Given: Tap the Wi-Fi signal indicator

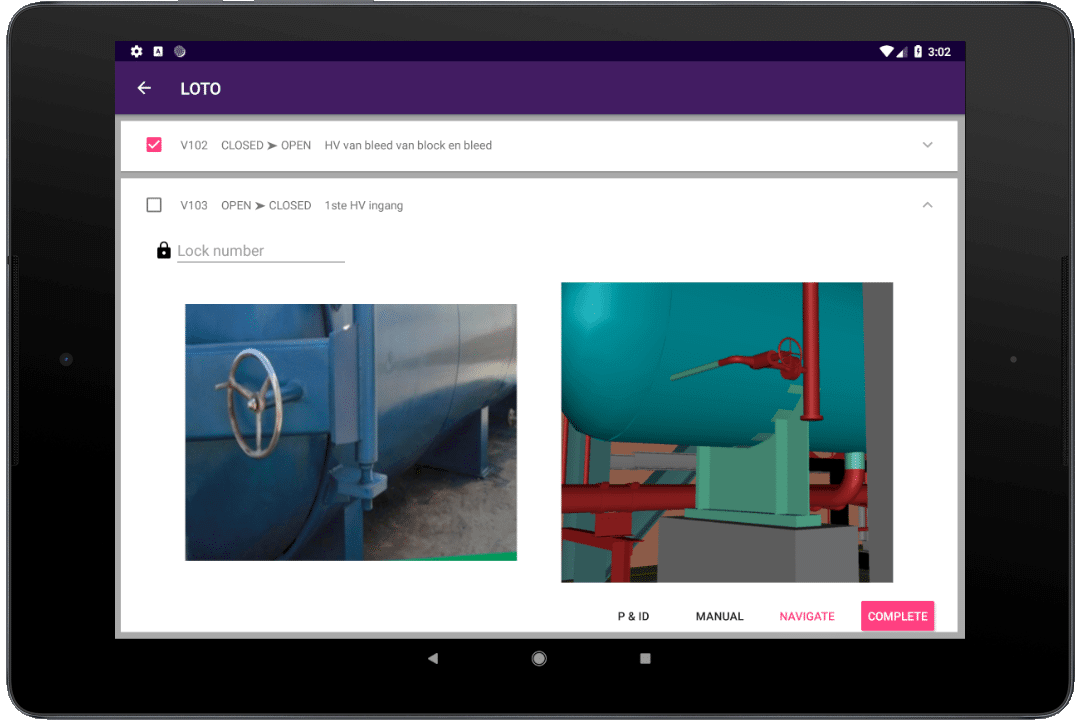Looking at the screenshot, I should click(886, 52).
